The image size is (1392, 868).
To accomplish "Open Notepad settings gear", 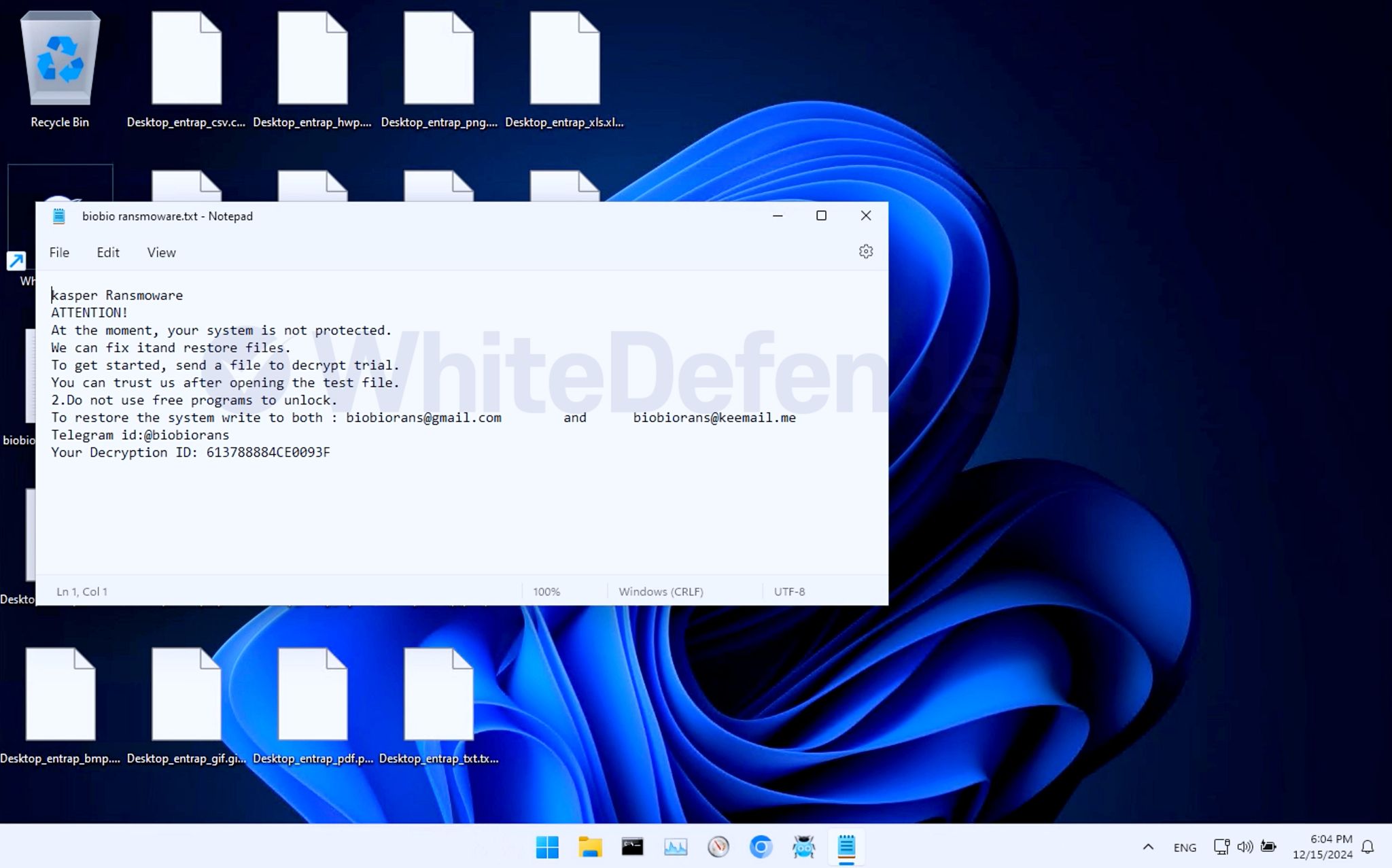I will click(865, 251).
